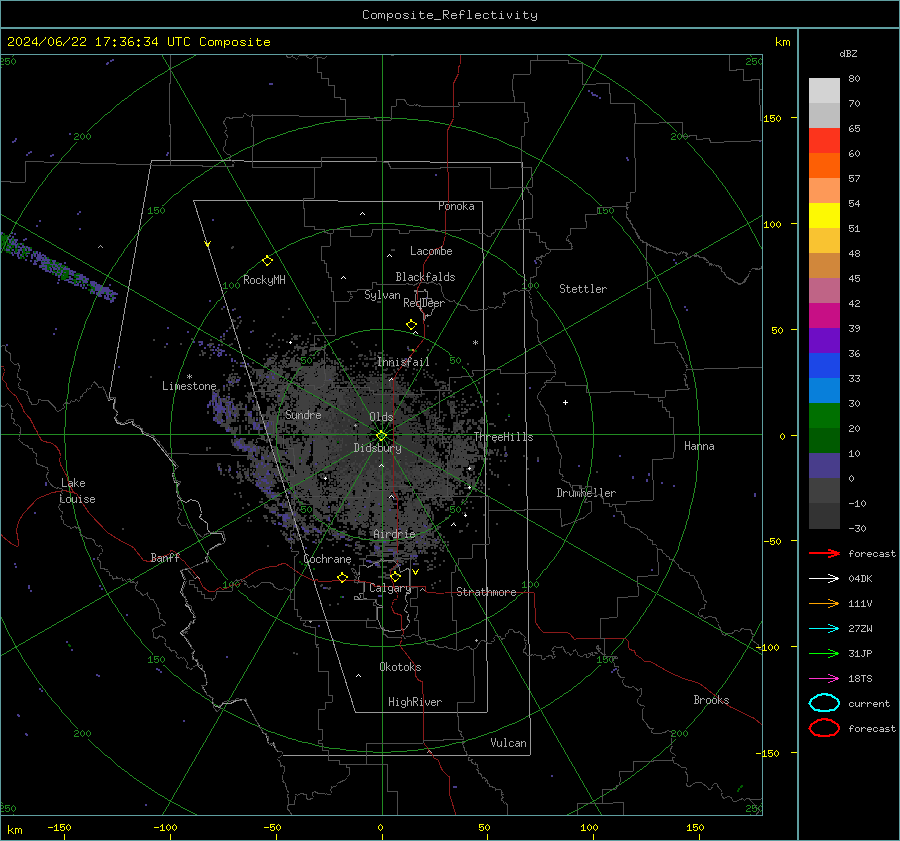Select the blue 36 dBZ color swatch
Screen dimensions: 900x841
click(x=824, y=365)
